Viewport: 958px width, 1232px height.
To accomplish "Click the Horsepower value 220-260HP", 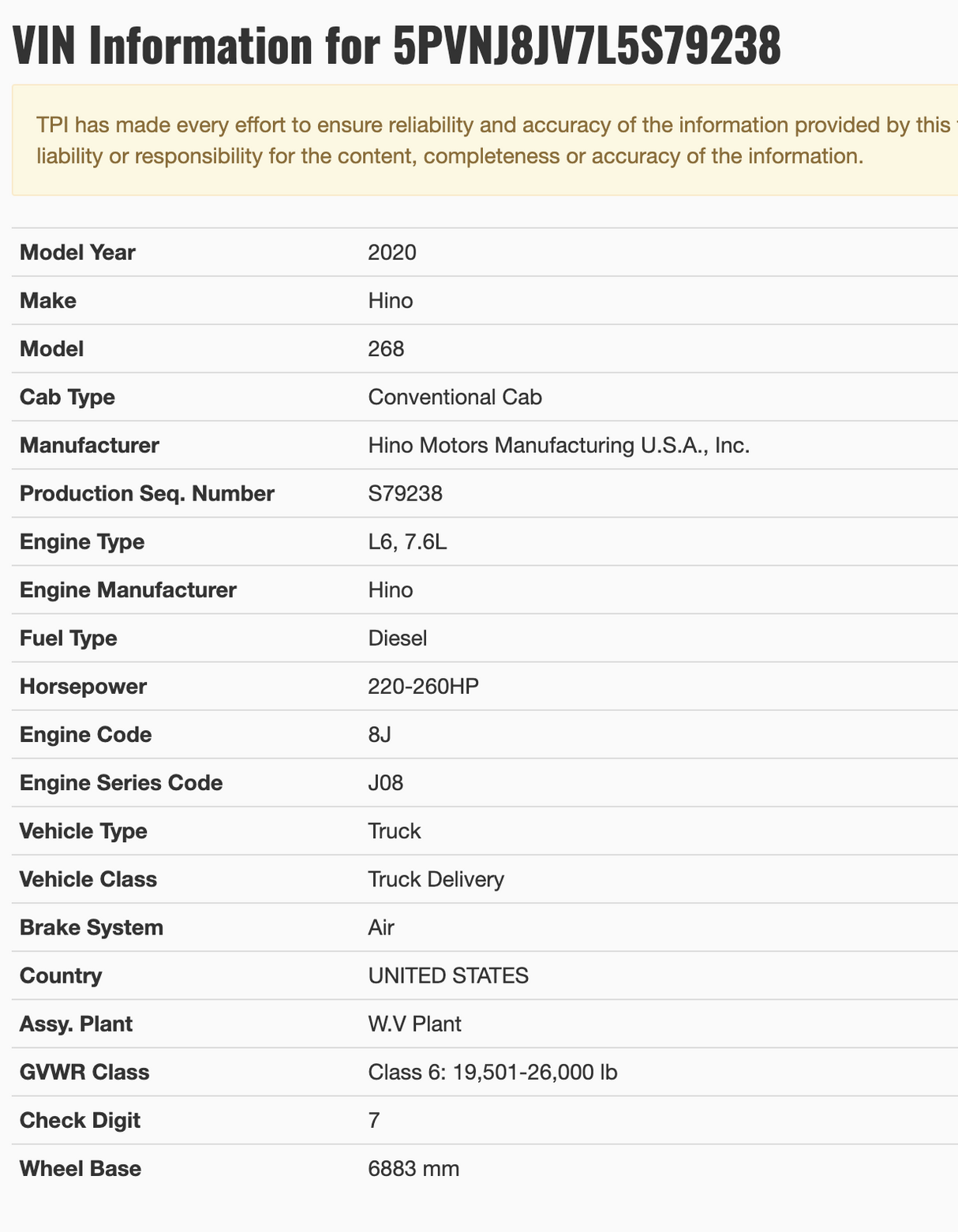I will (x=424, y=687).
